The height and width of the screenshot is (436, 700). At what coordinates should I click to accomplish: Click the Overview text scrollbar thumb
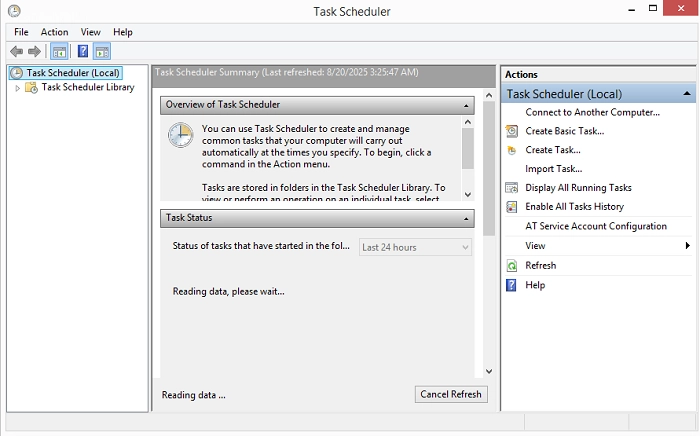click(467, 149)
